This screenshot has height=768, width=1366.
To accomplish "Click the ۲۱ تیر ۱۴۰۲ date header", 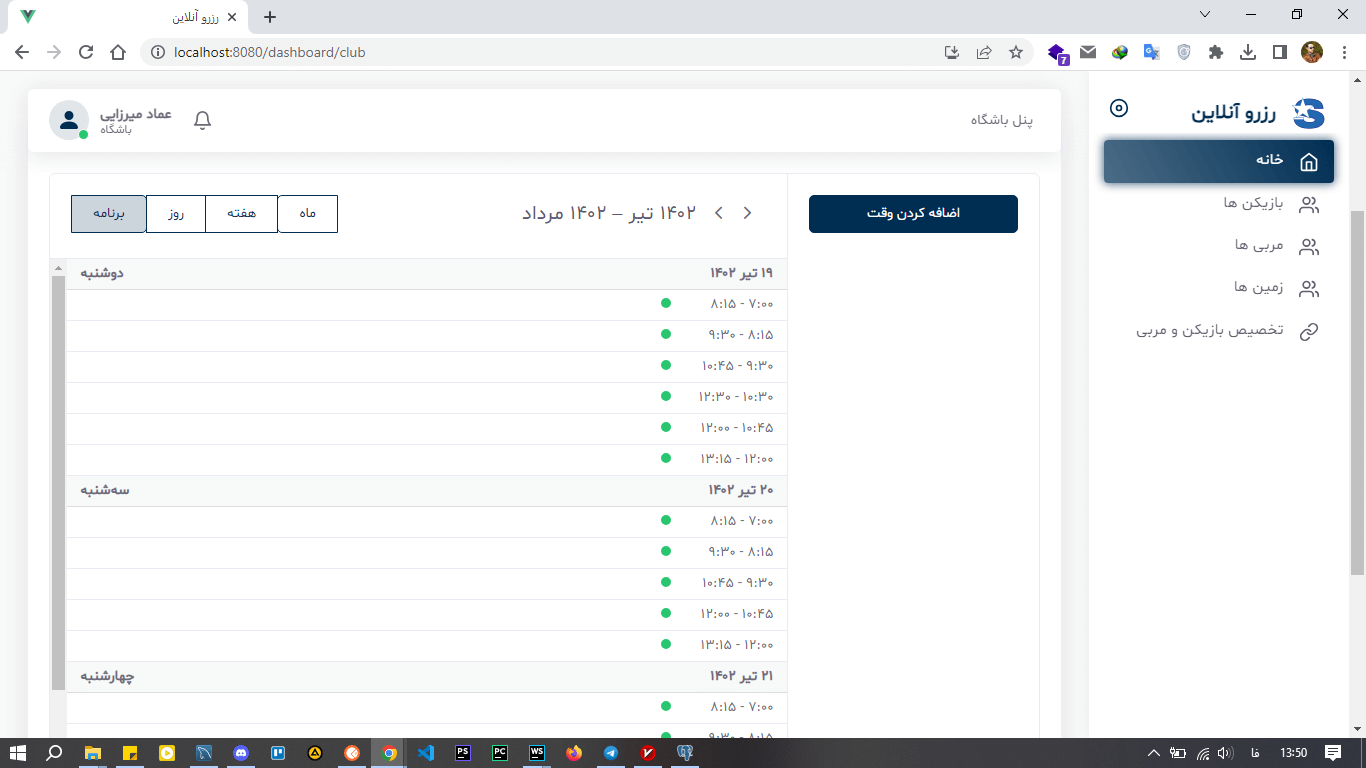I will [x=741, y=676].
